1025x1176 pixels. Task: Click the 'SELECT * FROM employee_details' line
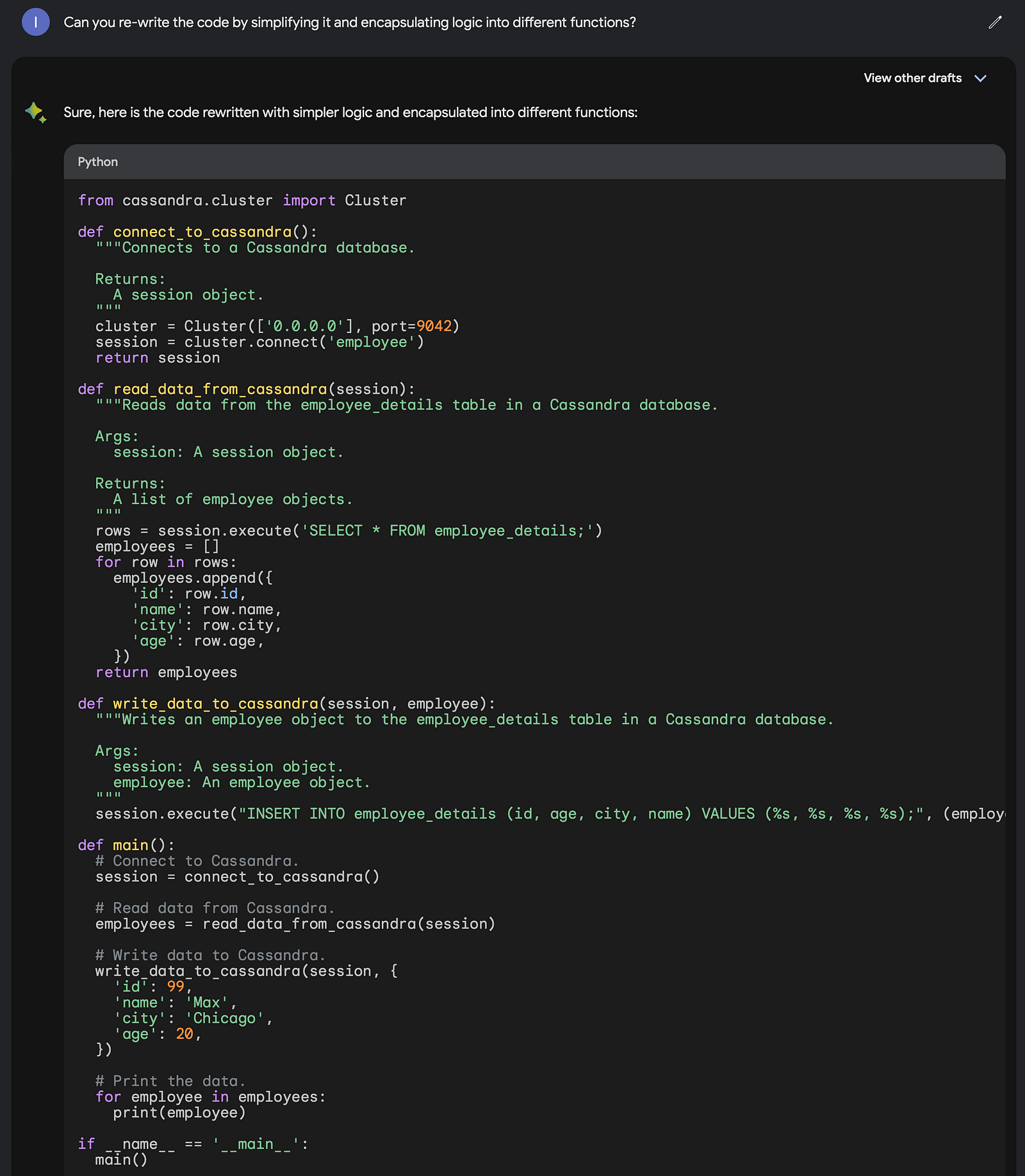tap(349, 530)
